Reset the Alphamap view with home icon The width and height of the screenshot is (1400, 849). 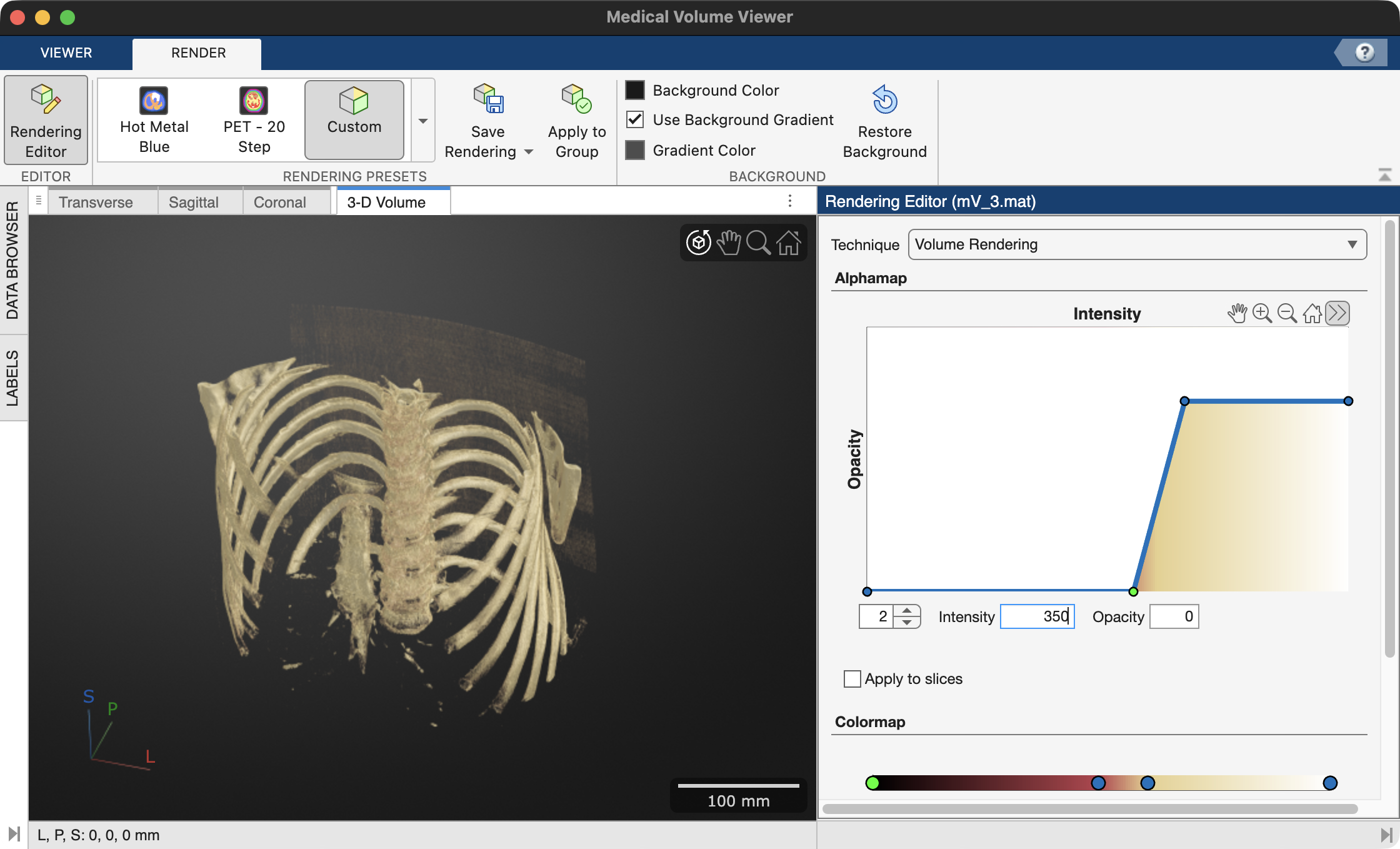click(1312, 313)
